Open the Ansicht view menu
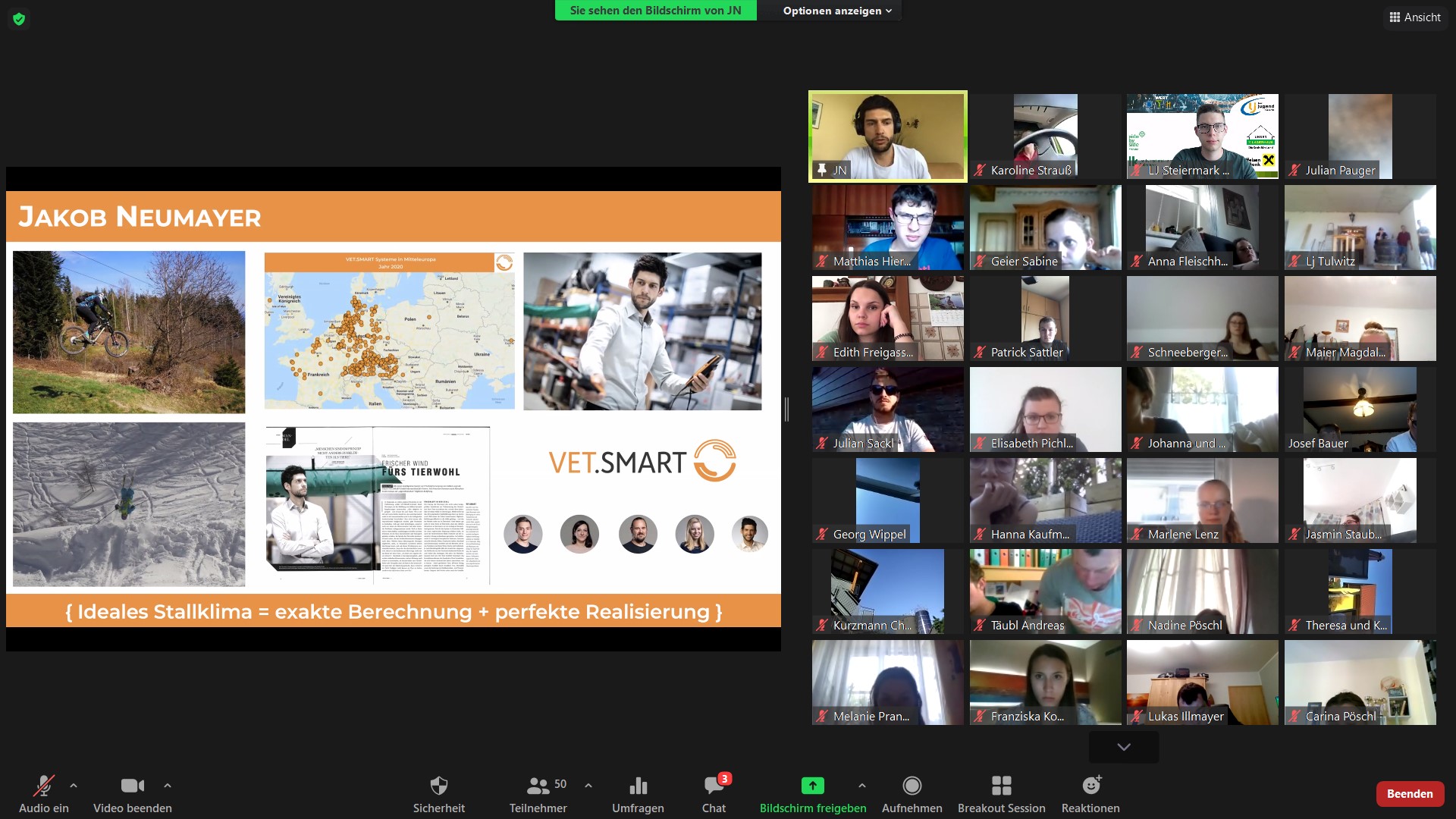 tap(1414, 17)
